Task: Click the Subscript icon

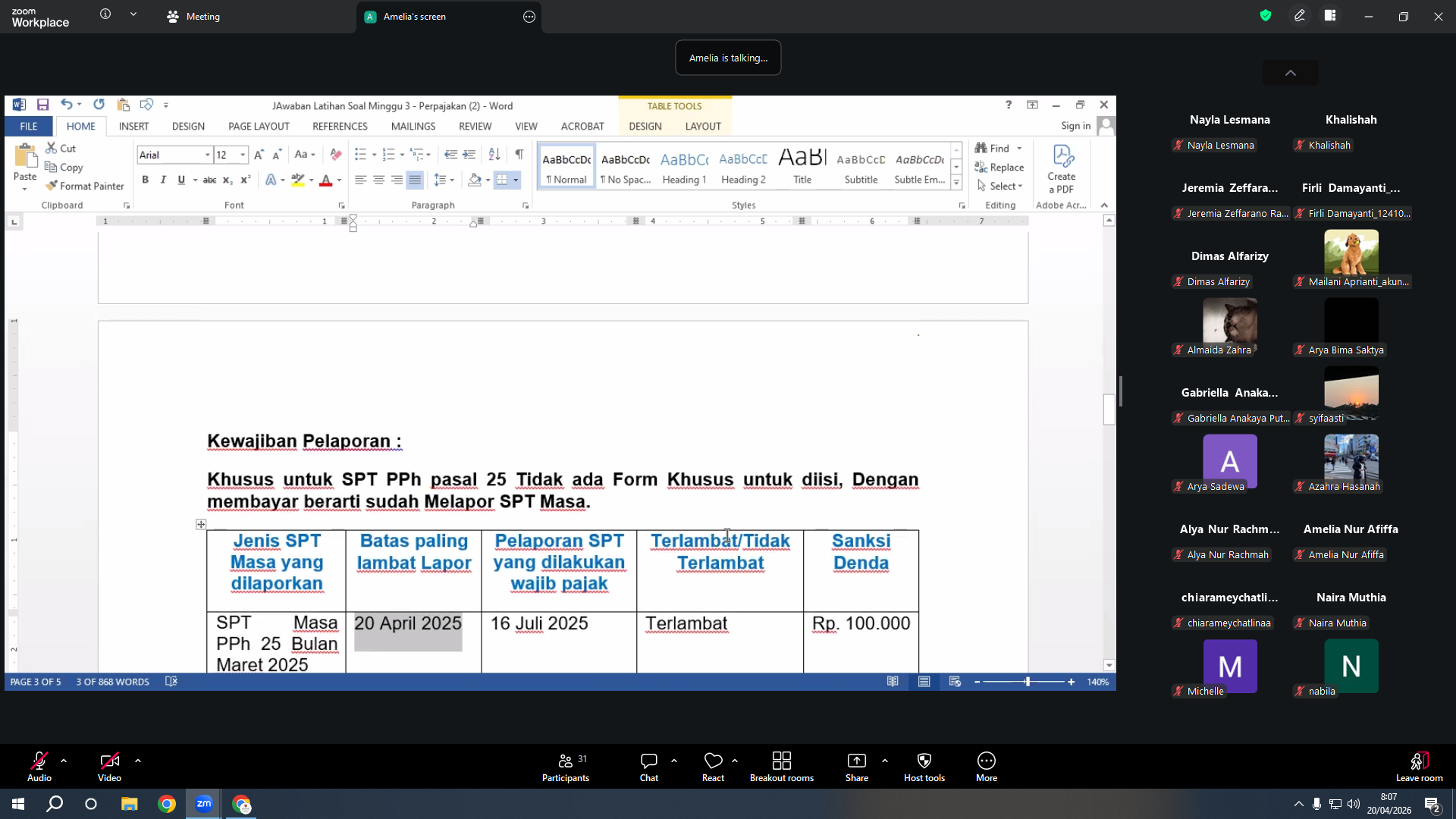Action: (x=227, y=180)
